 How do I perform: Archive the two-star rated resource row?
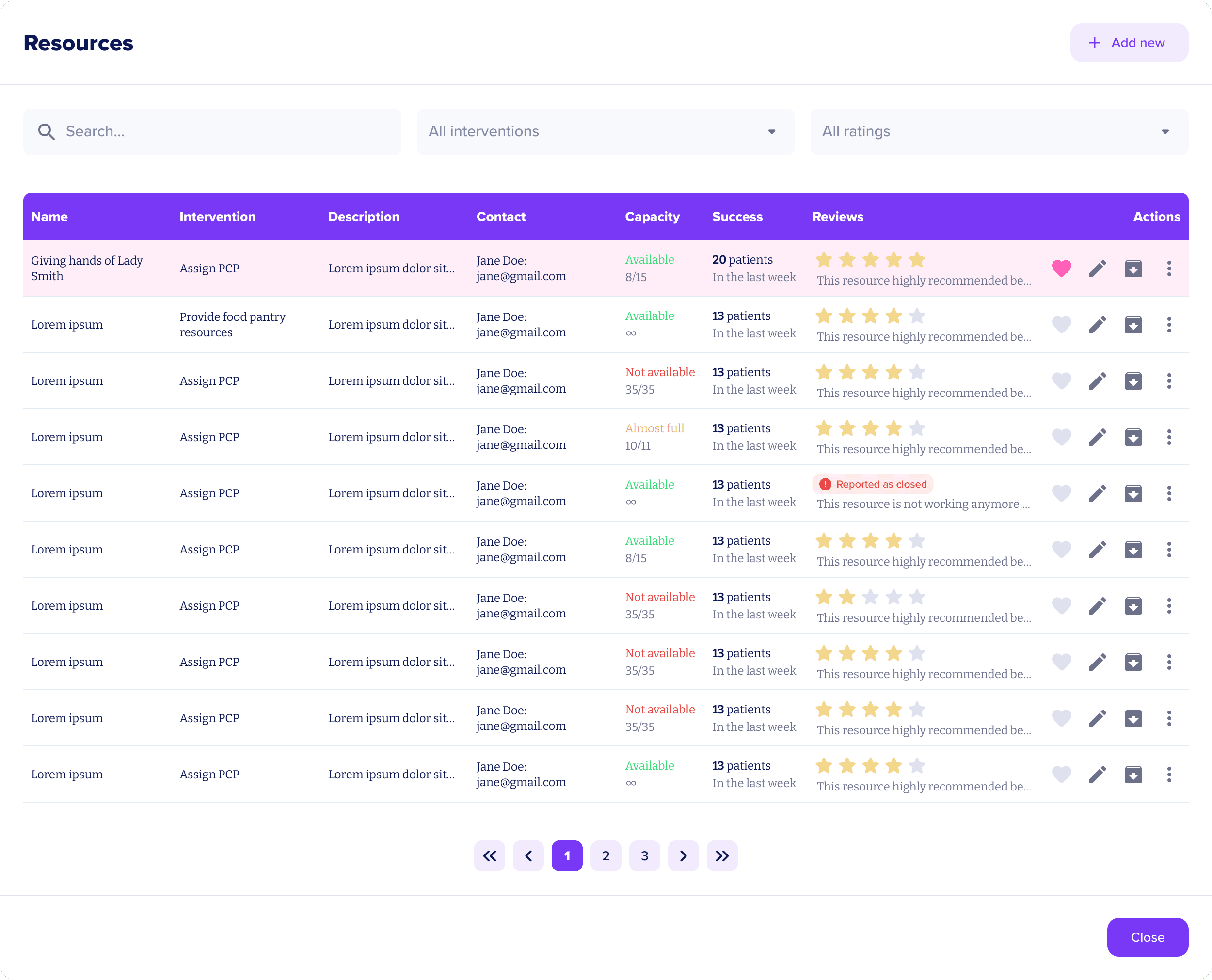coord(1132,606)
